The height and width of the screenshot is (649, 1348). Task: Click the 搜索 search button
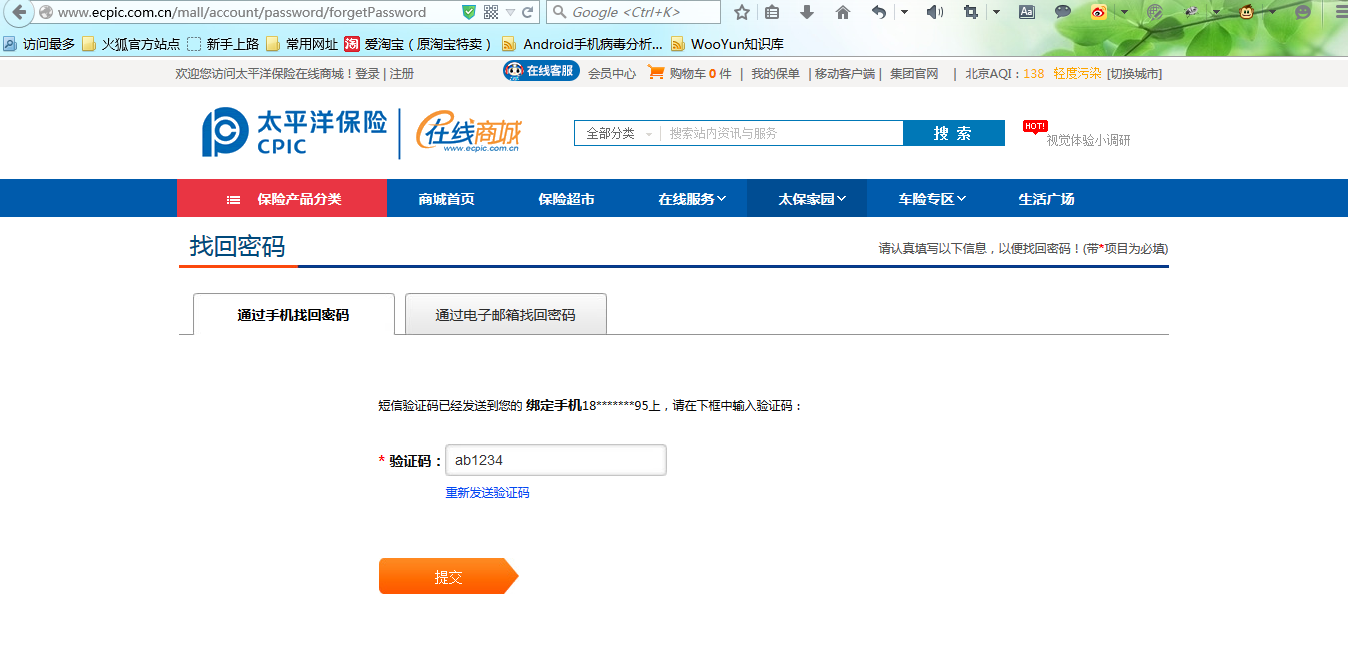pyautogui.click(x=954, y=134)
